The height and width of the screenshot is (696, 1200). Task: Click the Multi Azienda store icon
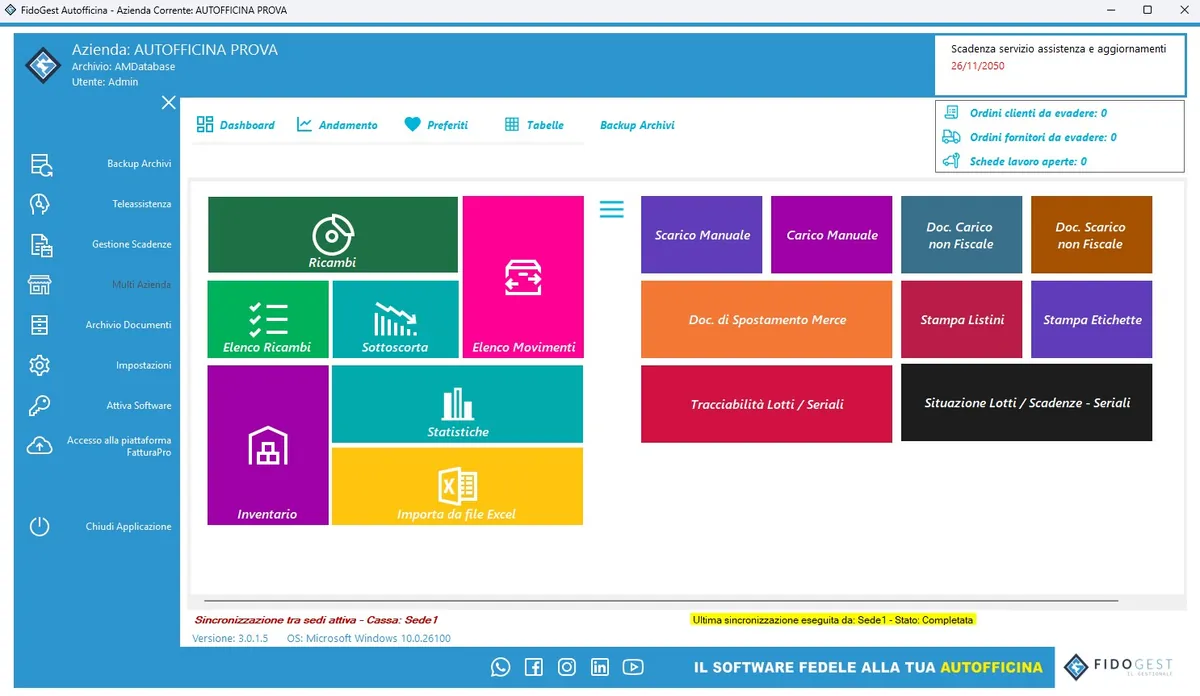point(40,285)
